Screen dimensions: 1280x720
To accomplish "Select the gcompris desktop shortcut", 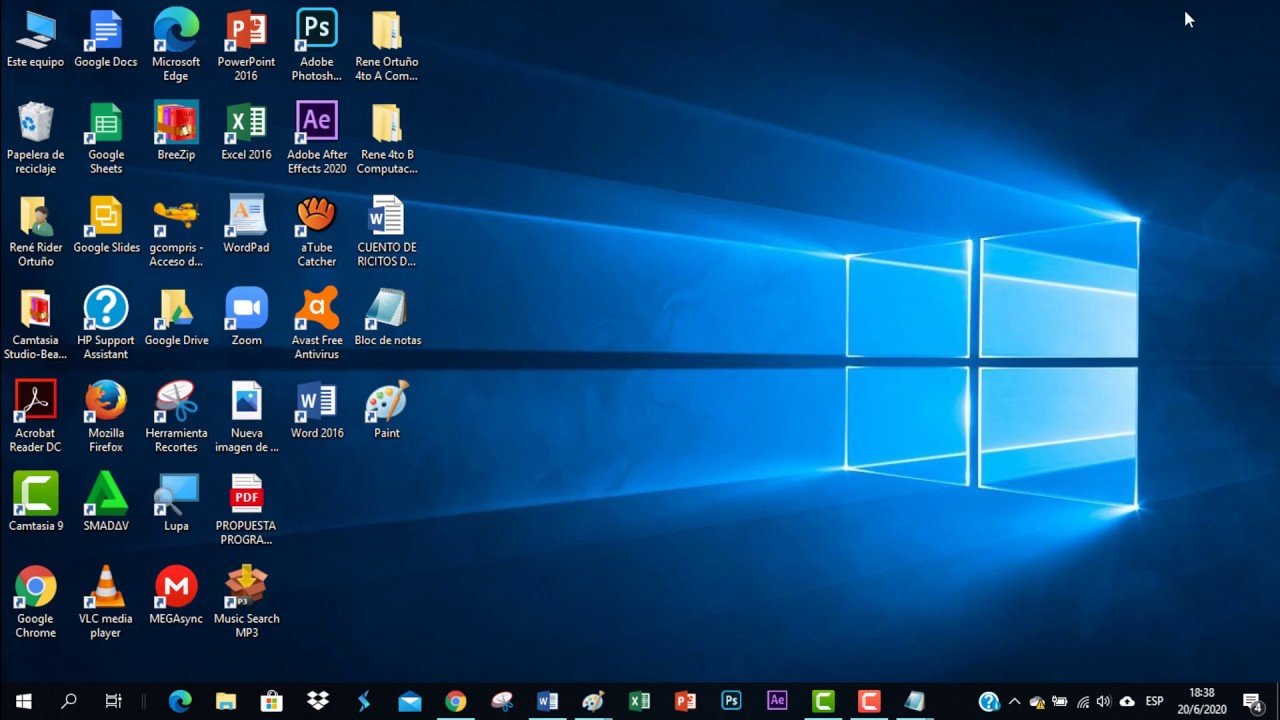I will click(176, 232).
